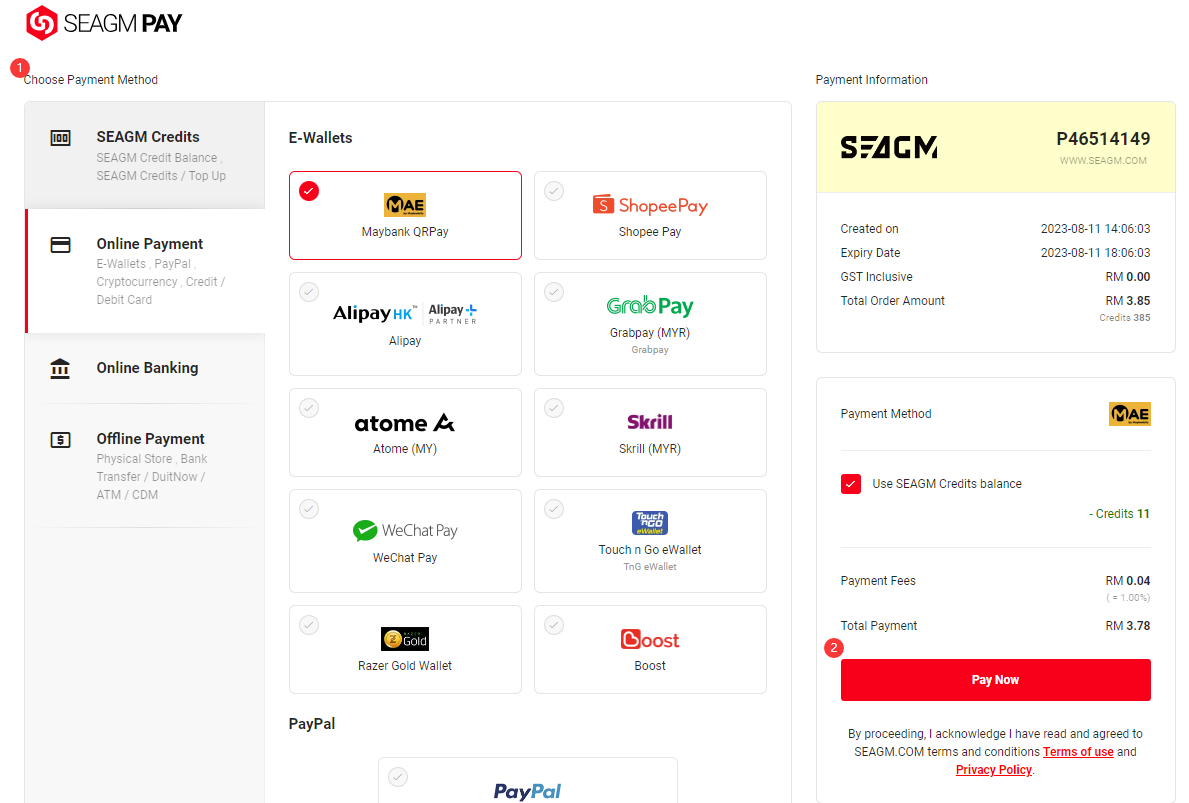Viewport: 1189px width, 803px height.
Task: Tick the PayPal selection circle
Action: (398, 776)
